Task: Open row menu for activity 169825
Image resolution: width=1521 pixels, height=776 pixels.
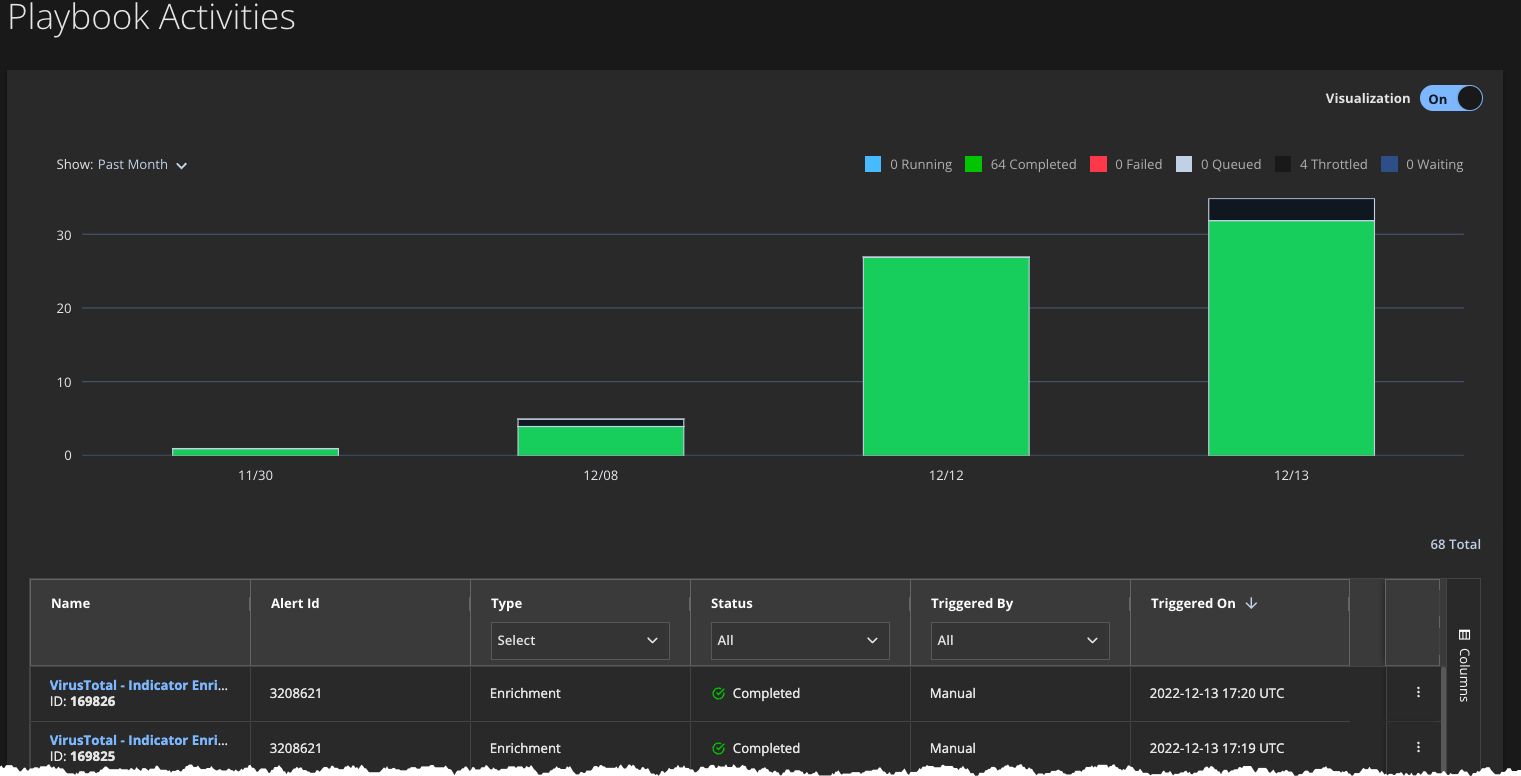Action: point(1418,747)
